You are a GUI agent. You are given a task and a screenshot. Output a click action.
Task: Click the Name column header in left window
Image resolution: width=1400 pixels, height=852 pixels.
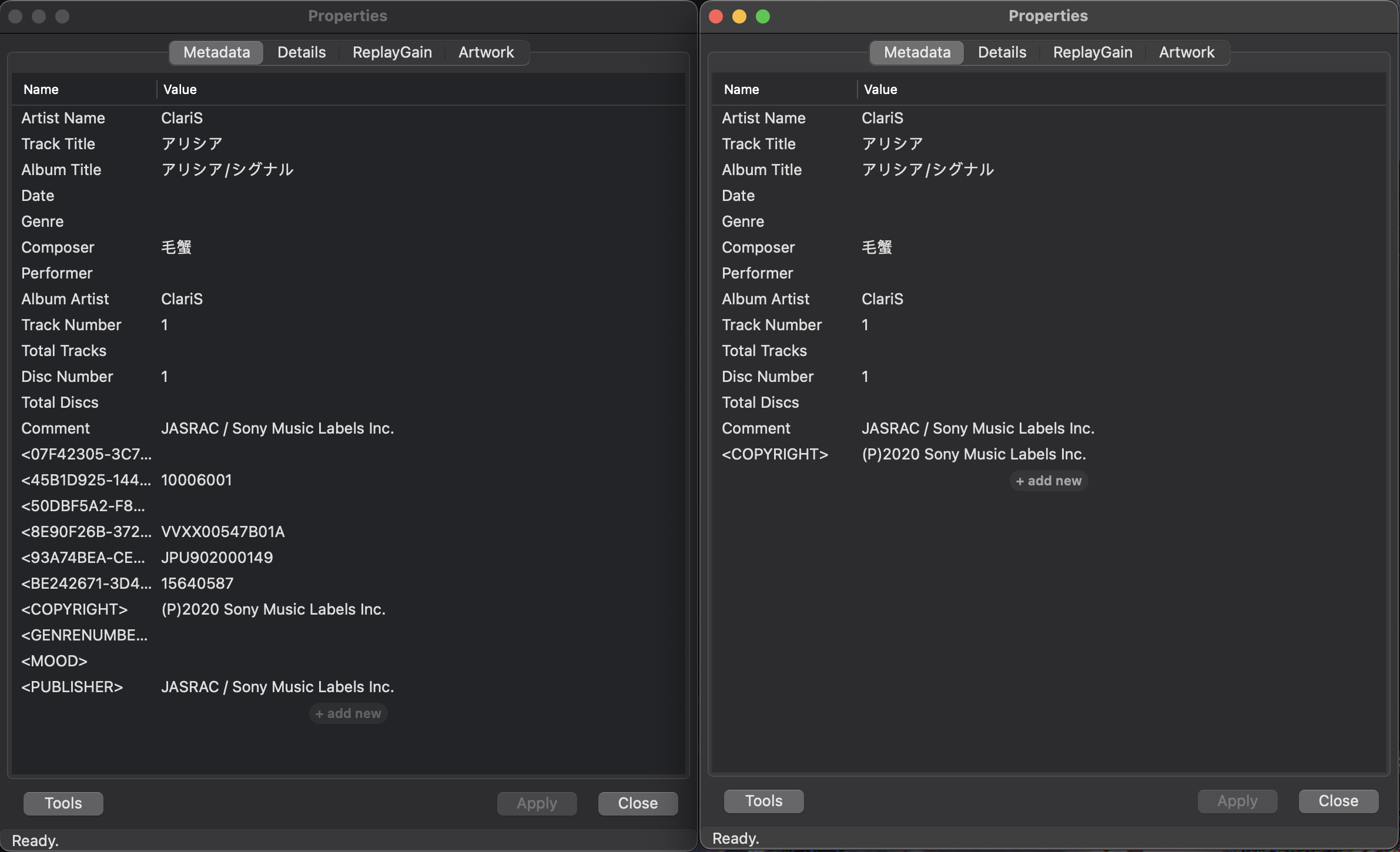pos(41,89)
